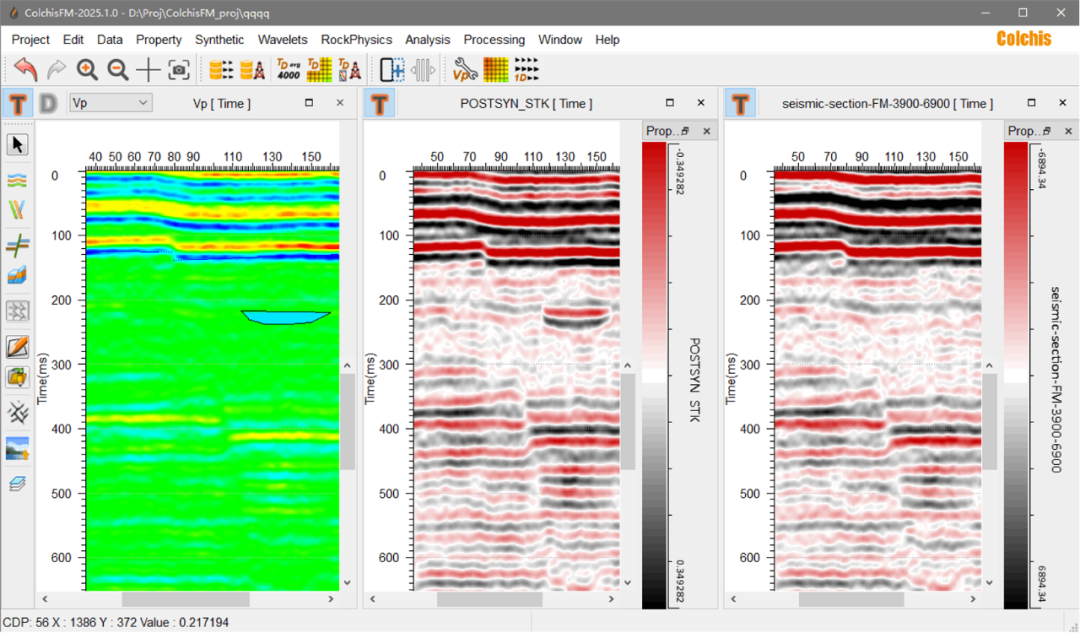Zoom in with the magnifier plus icon
This screenshot has width=1080, height=633.
[87, 70]
